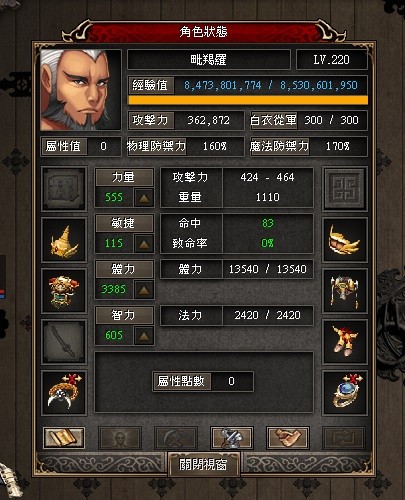The width and height of the screenshot is (405, 500).
Task: Open the scroll icon at bottom toolbar
Action: click(x=64, y=438)
